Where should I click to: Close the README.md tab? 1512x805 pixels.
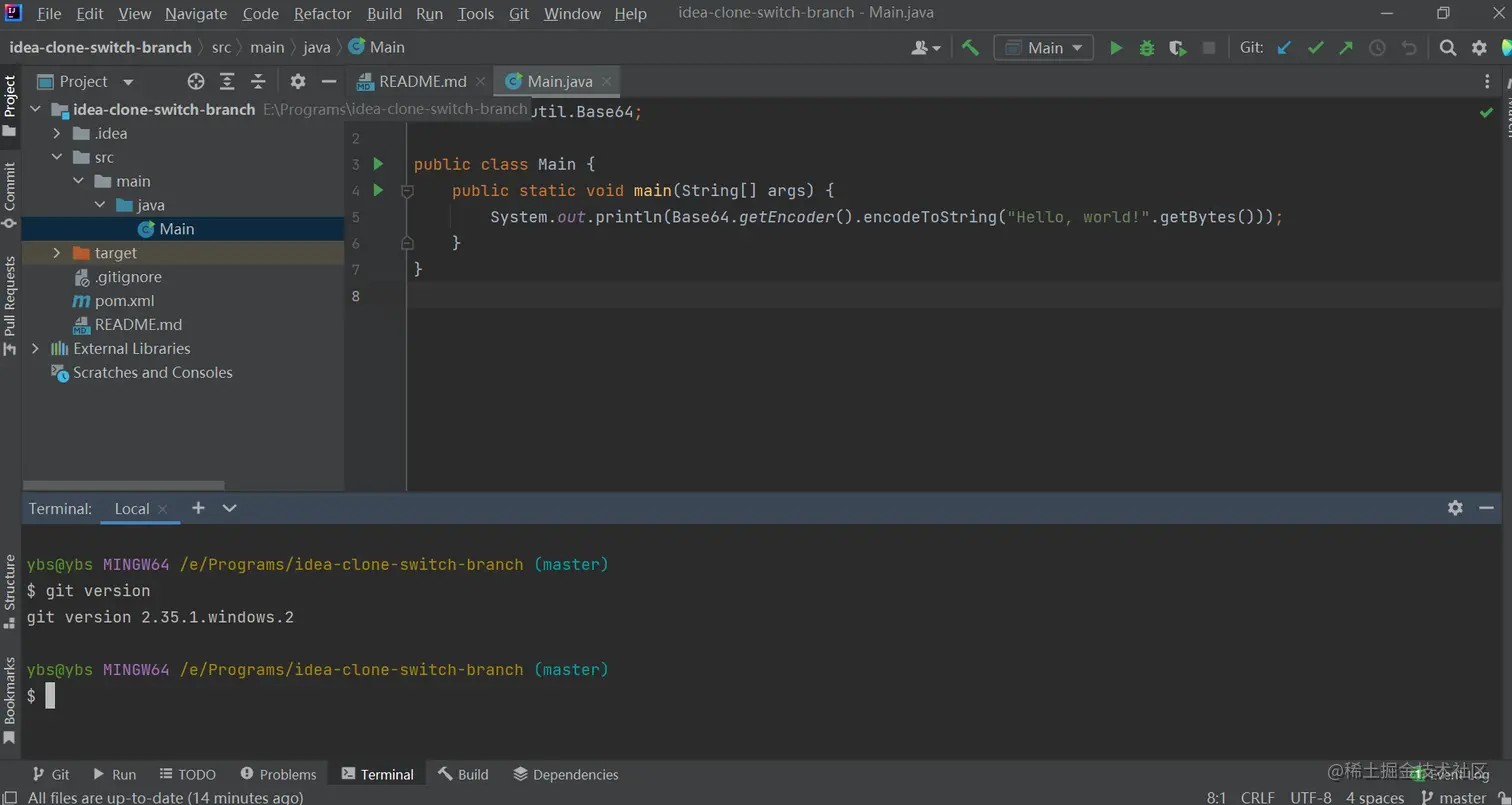pos(481,82)
